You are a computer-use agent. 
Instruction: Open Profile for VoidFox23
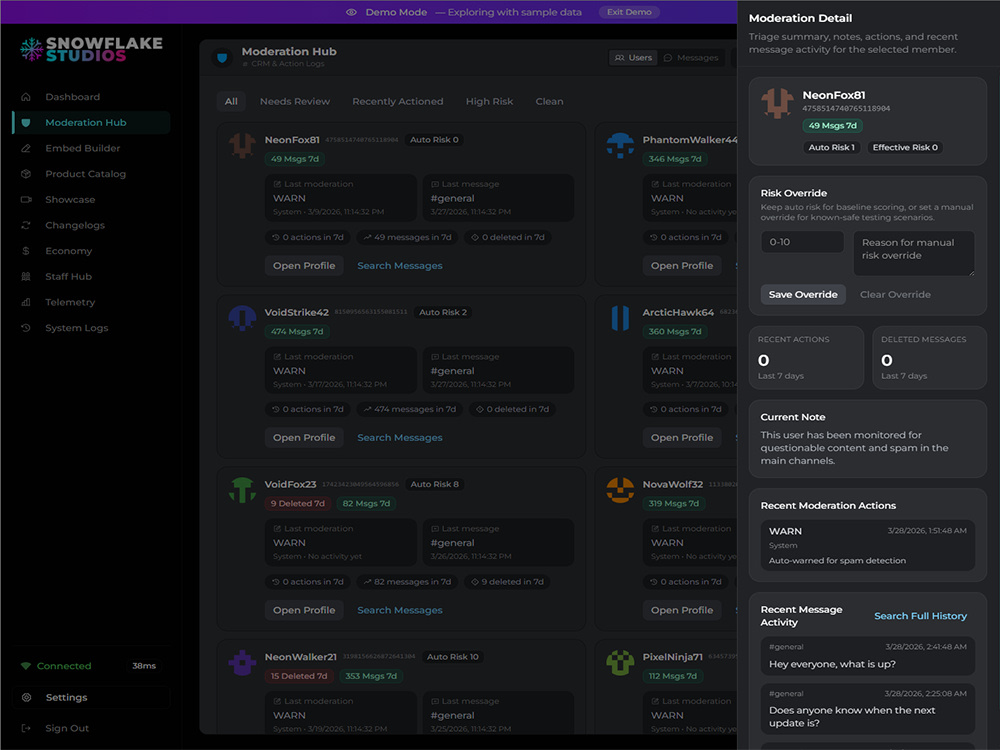[304, 610]
